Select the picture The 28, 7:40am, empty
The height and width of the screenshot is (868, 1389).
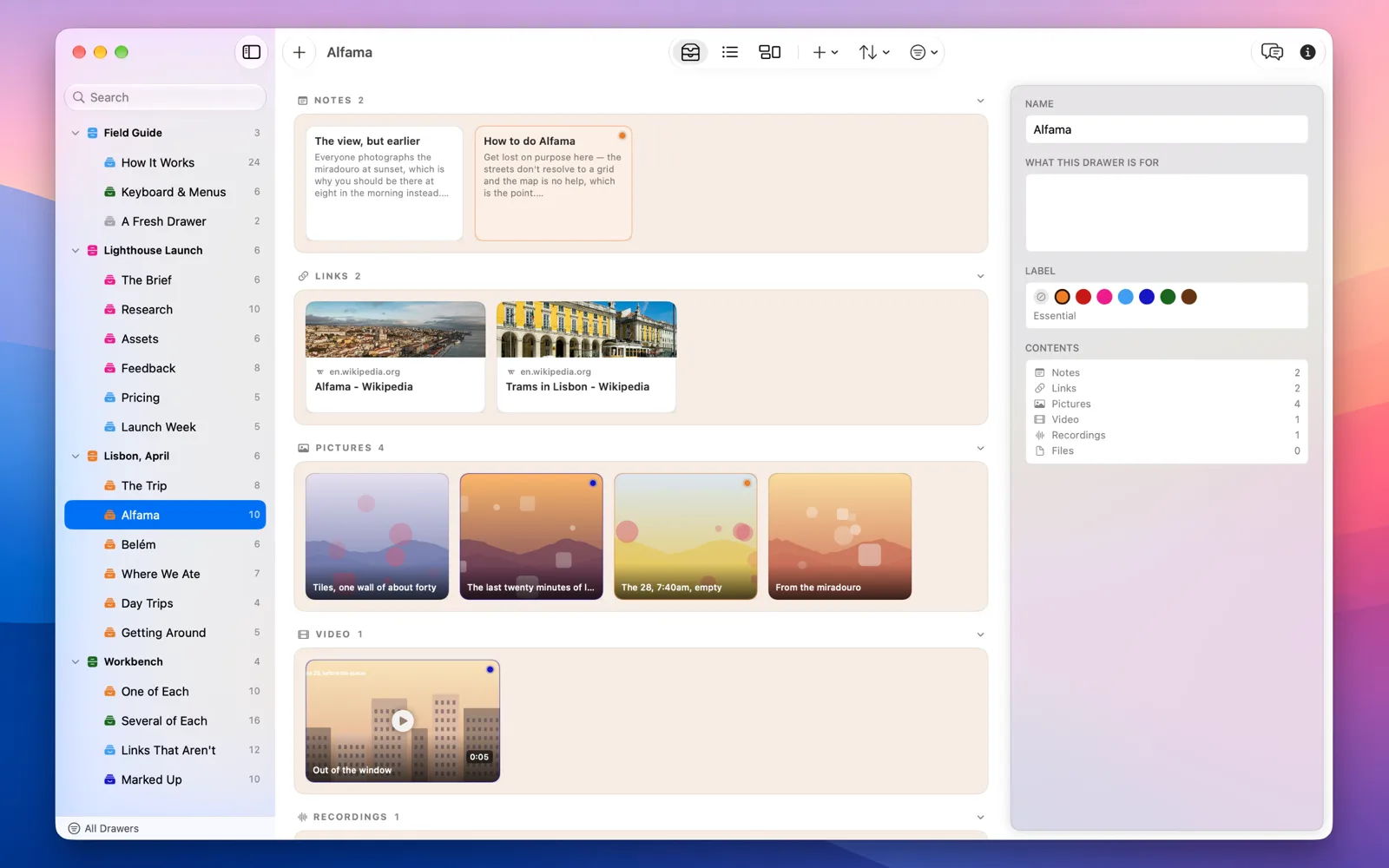coord(685,536)
